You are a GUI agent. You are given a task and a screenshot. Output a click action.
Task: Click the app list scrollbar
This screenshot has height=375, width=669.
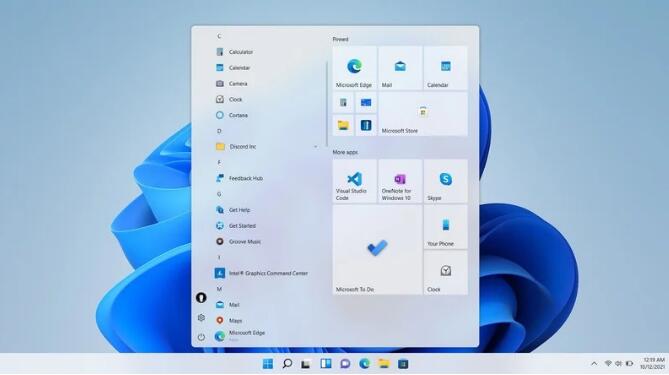327,104
